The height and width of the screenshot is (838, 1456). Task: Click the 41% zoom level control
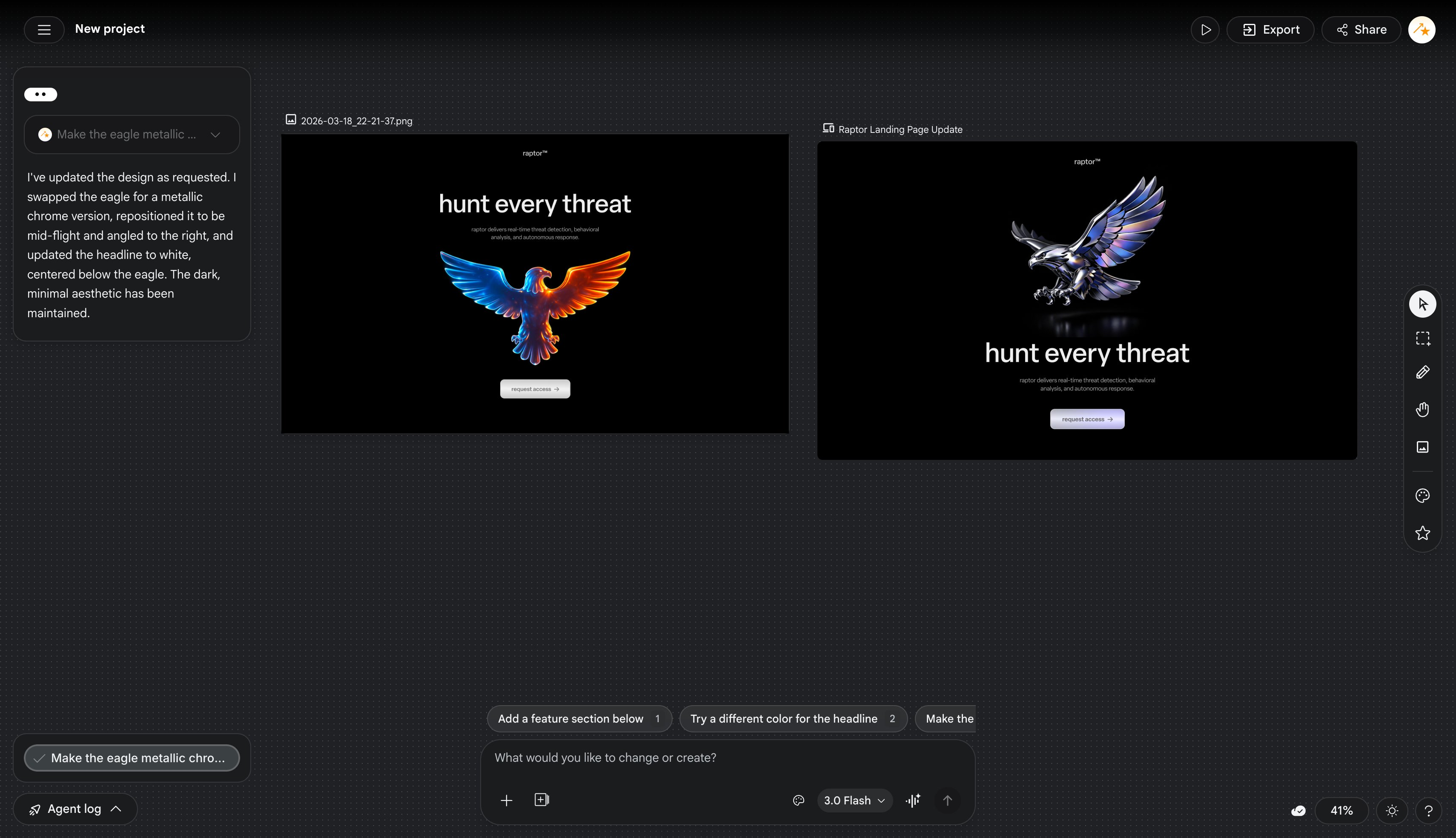click(1341, 811)
